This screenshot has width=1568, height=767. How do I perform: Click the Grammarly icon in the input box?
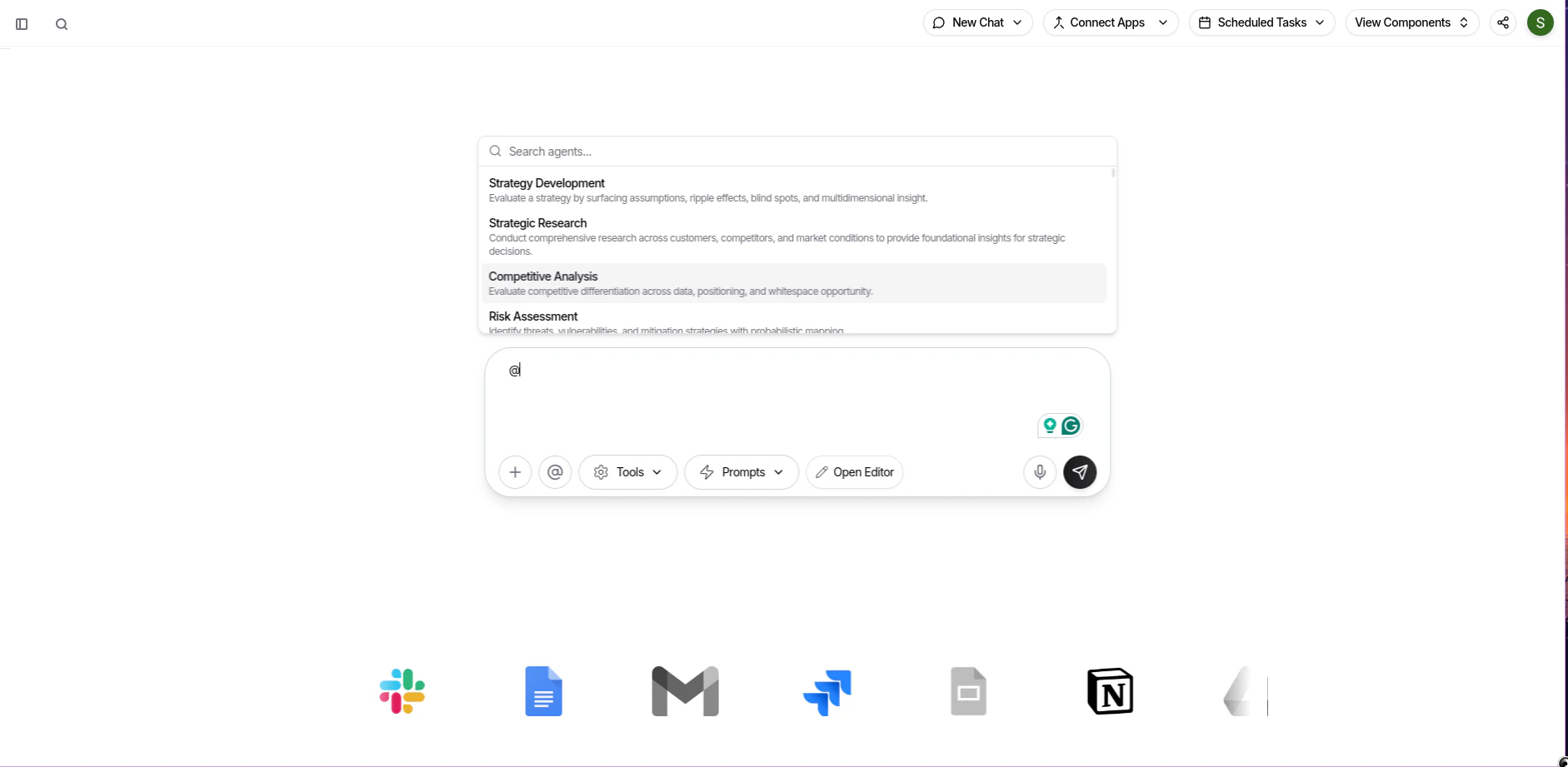click(x=1071, y=425)
